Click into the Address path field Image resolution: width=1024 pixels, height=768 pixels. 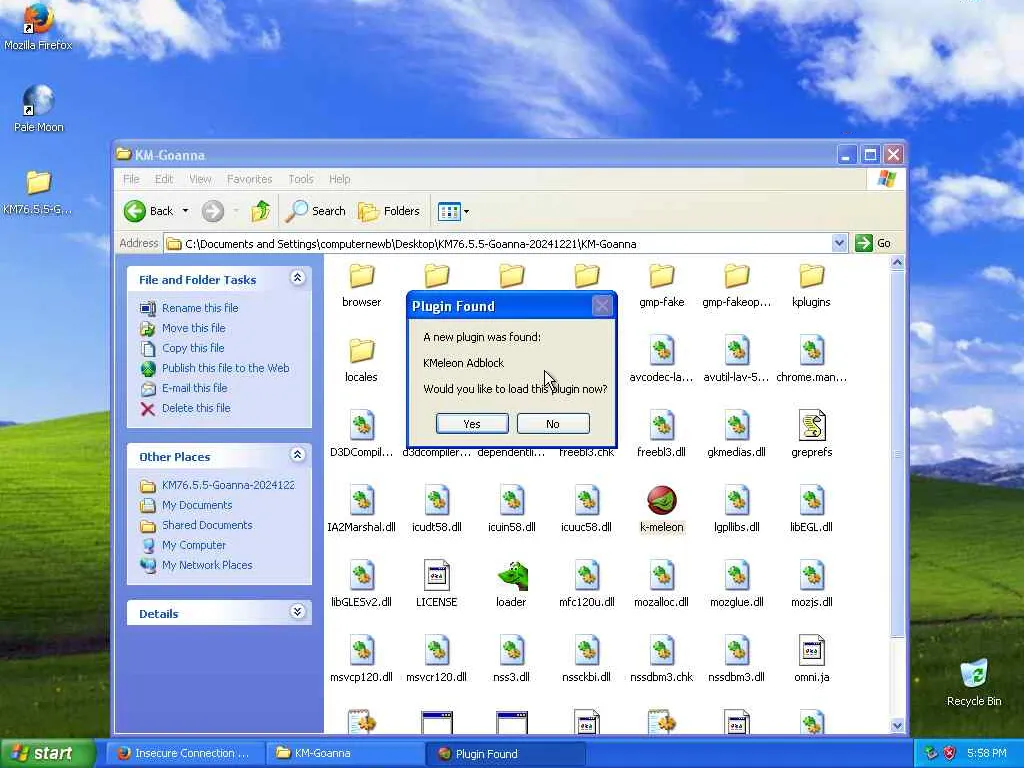pyautogui.click(x=498, y=244)
